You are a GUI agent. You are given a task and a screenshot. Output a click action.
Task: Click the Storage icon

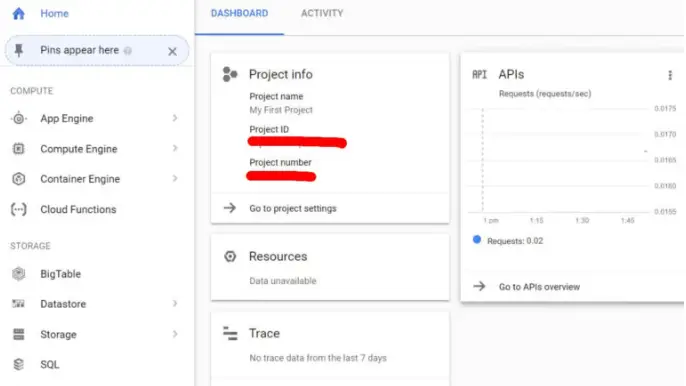[18, 334]
